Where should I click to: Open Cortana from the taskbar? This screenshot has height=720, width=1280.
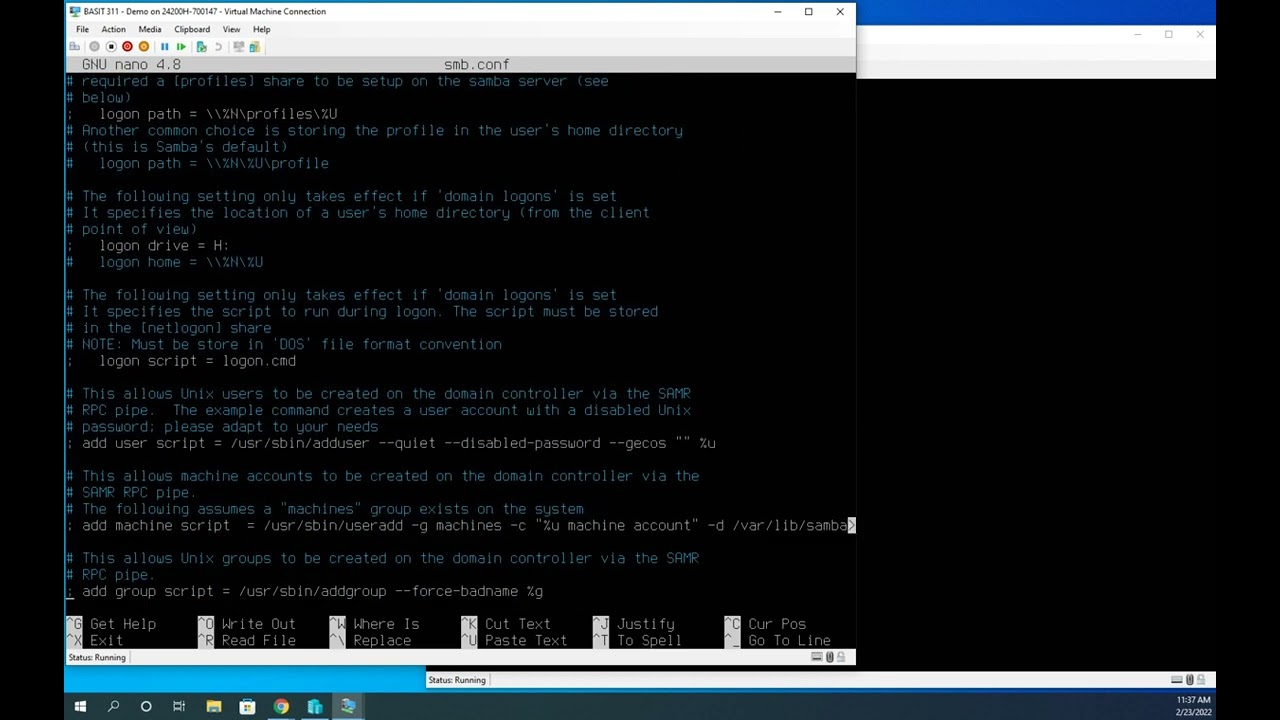click(x=146, y=707)
